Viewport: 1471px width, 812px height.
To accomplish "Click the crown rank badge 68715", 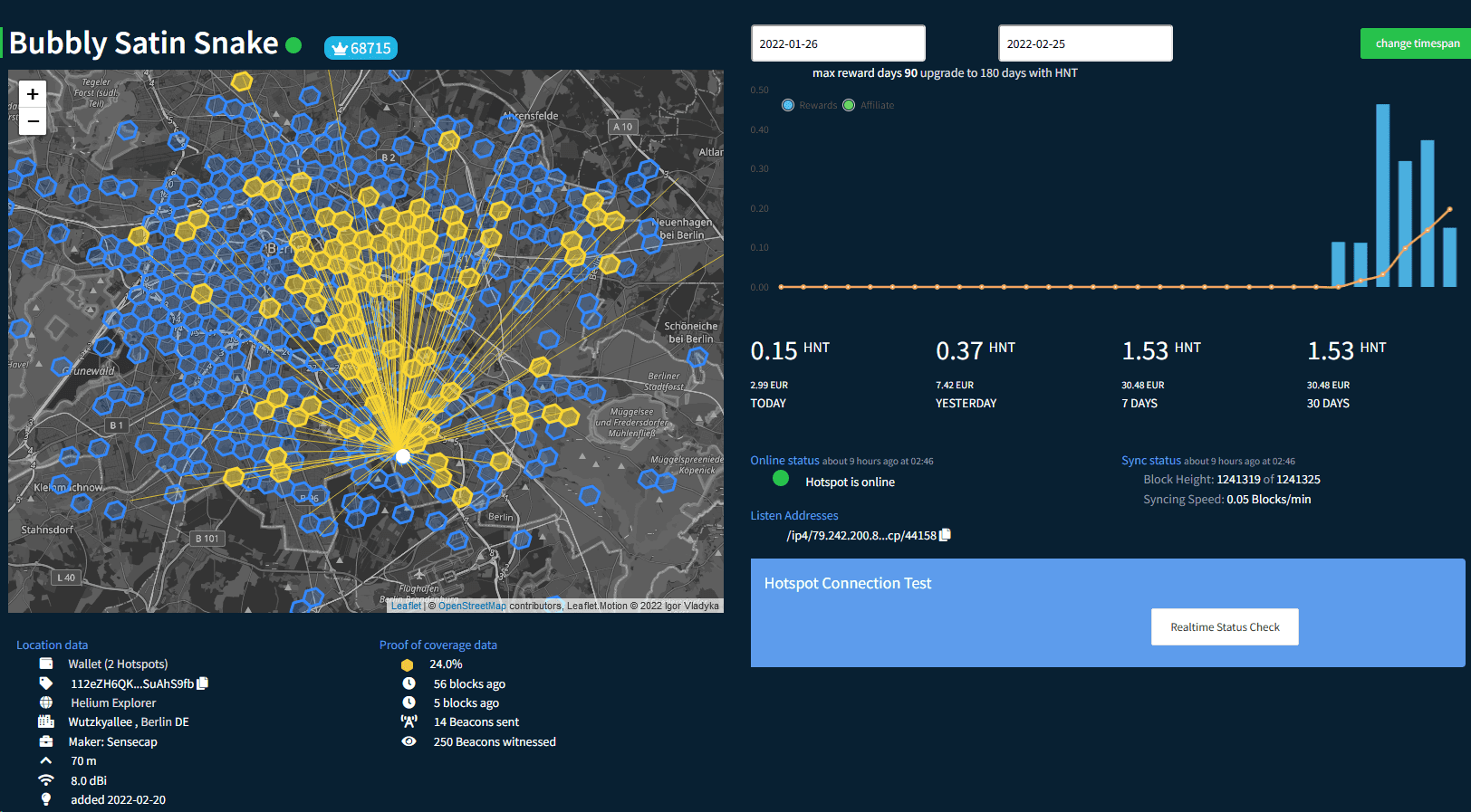I will pos(361,48).
